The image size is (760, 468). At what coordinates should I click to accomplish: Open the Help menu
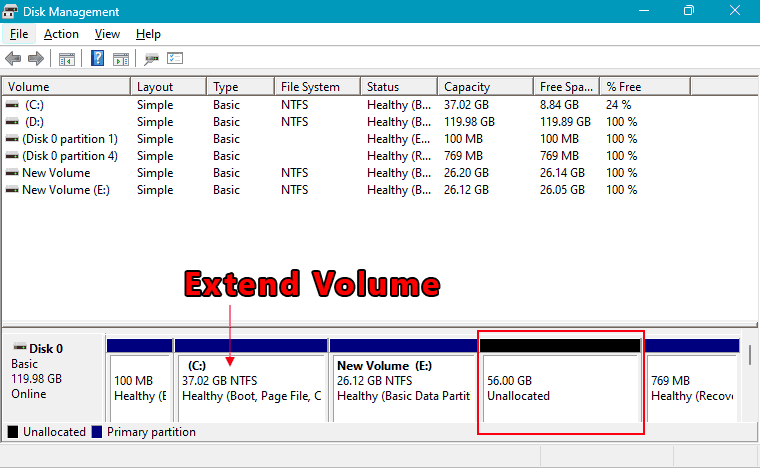(x=148, y=34)
